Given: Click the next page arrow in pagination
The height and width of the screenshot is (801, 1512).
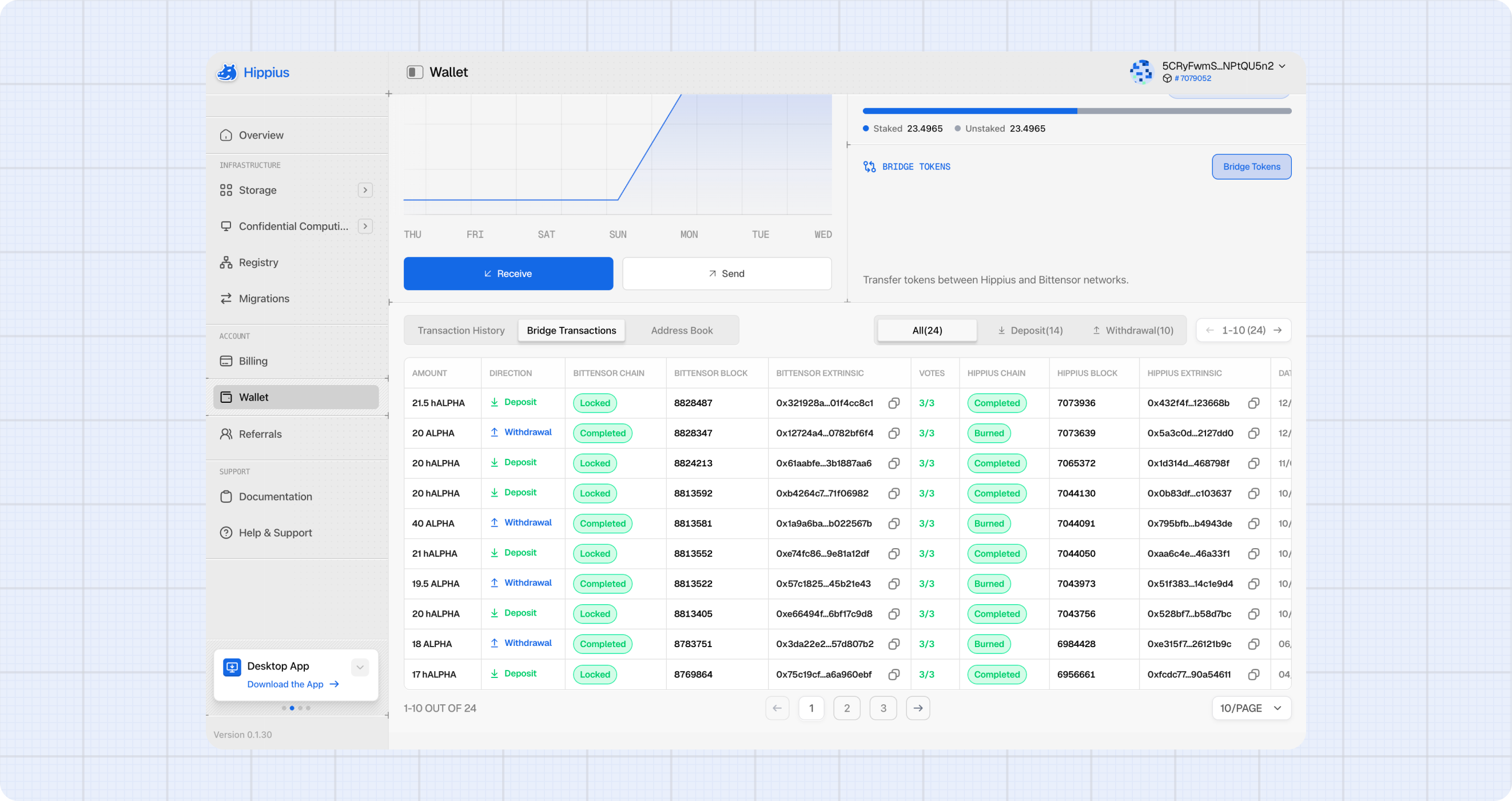Looking at the screenshot, I should tap(918, 708).
